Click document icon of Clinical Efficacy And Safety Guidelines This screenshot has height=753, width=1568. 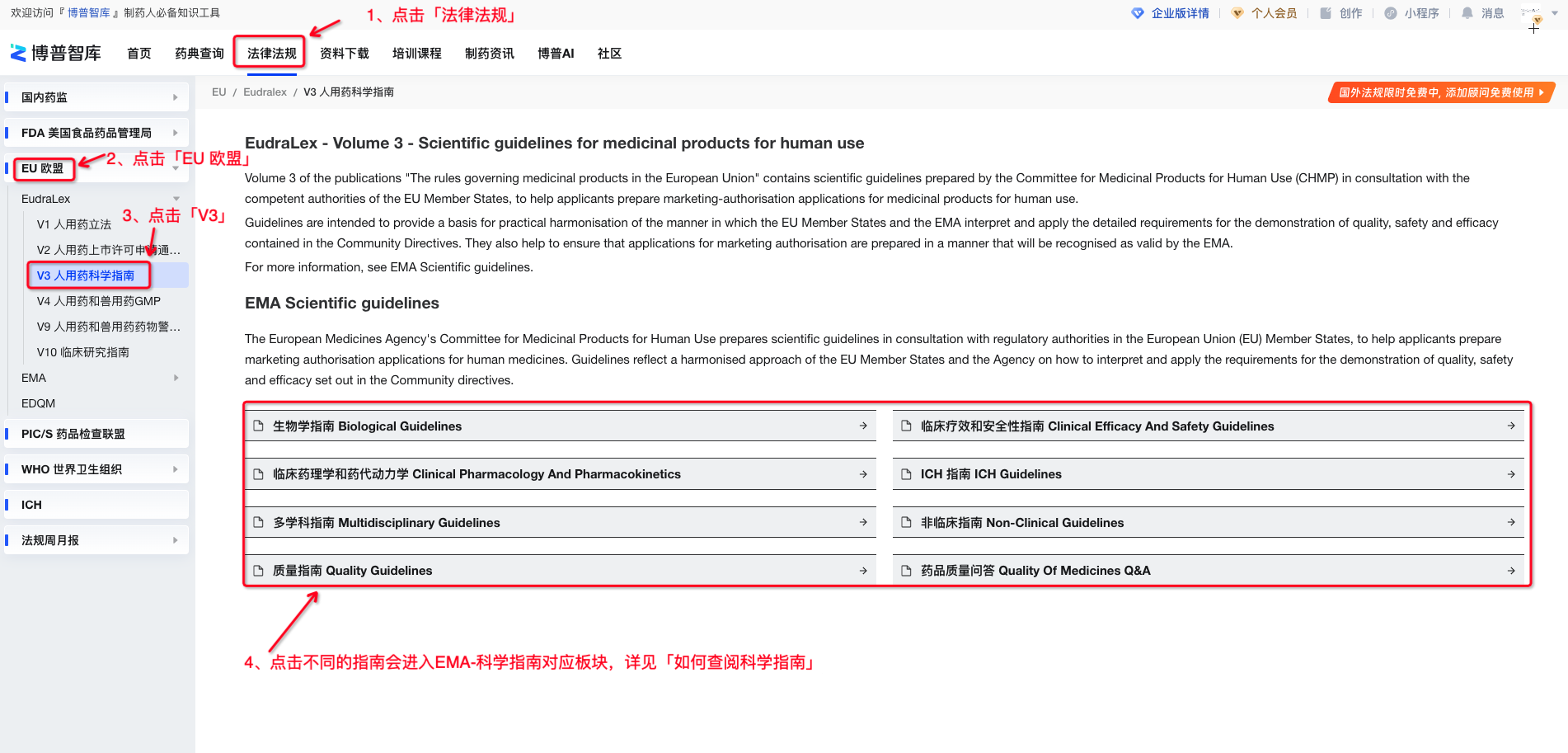click(x=906, y=426)
